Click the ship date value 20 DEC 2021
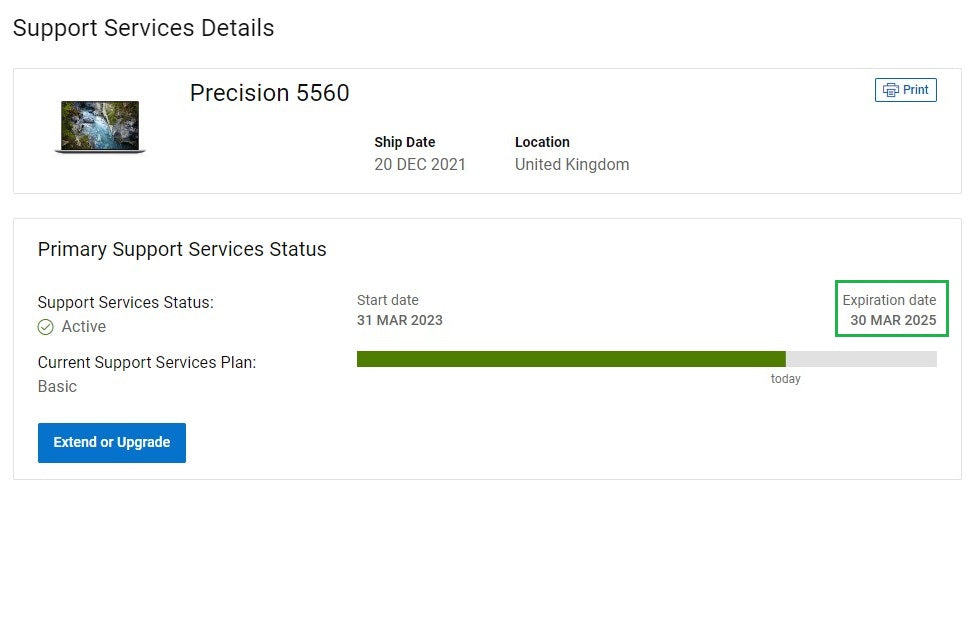Image resolution: width=972 pixels, height=636 pixels. click(x=420, y=165)
